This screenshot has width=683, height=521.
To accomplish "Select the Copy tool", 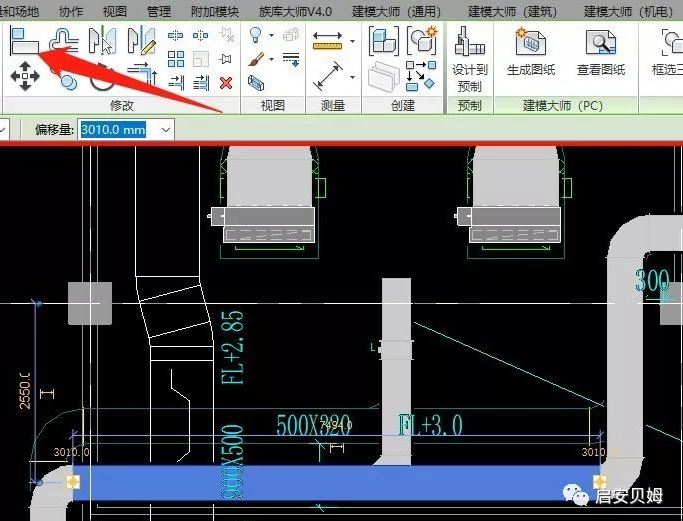I will coord(66,78).
